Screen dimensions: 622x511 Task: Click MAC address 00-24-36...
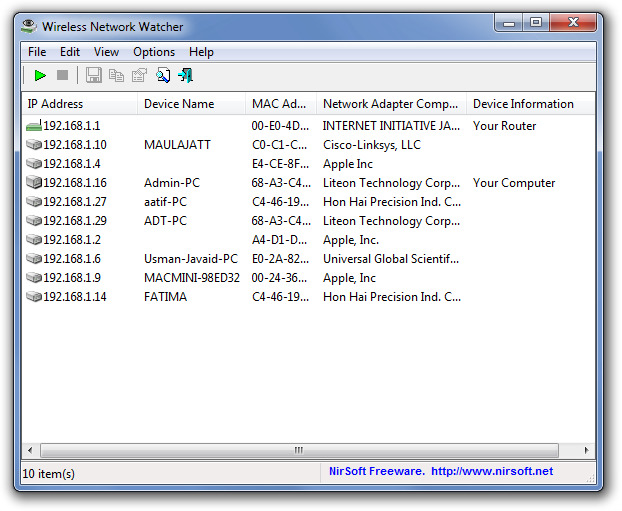279,278
